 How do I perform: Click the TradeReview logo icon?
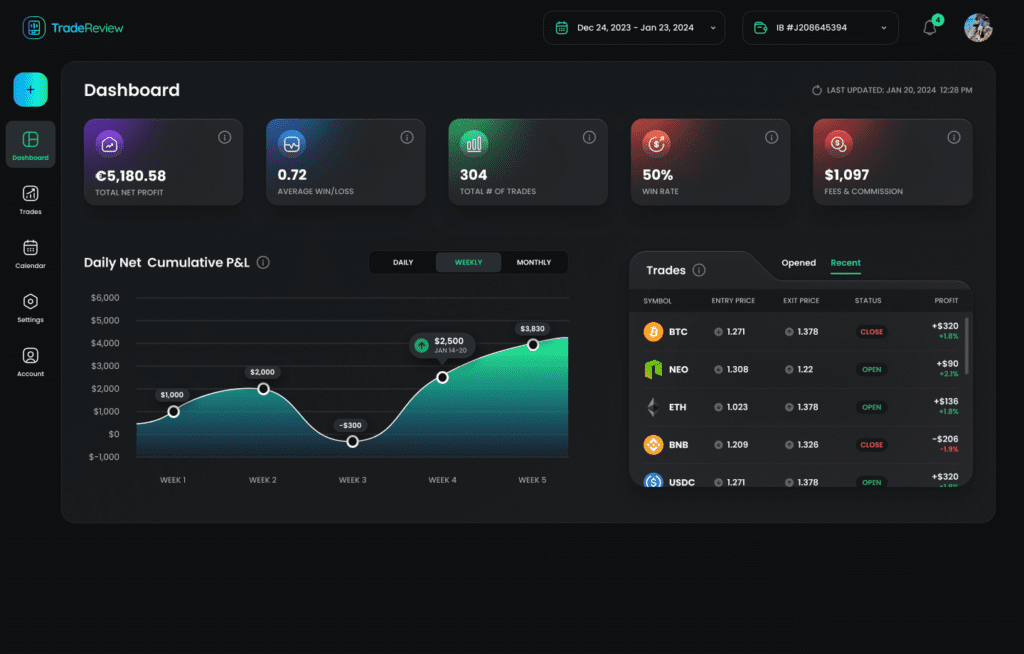[33, 27]
